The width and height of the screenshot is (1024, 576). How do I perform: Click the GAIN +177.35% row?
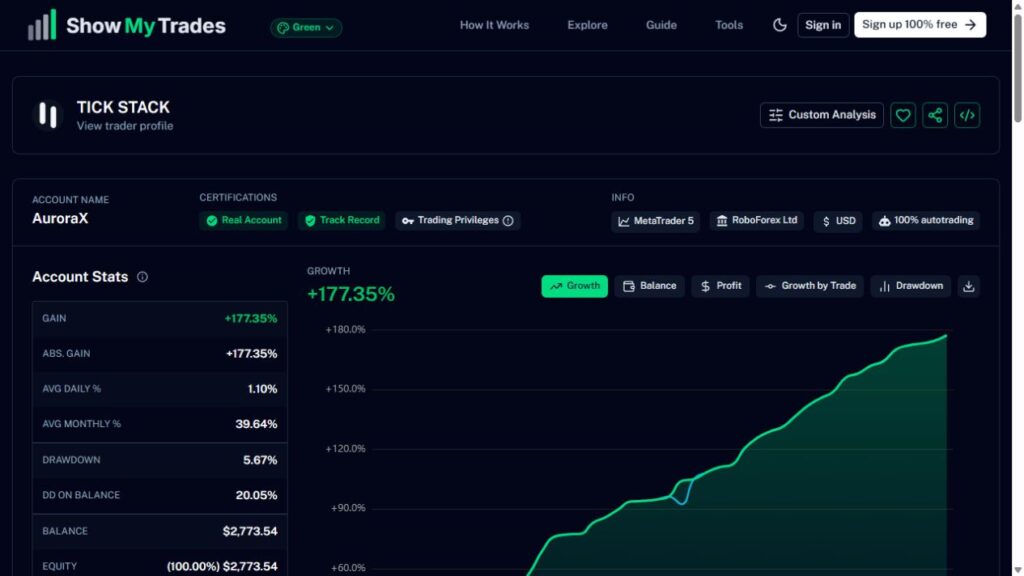[x=160, y=319]
